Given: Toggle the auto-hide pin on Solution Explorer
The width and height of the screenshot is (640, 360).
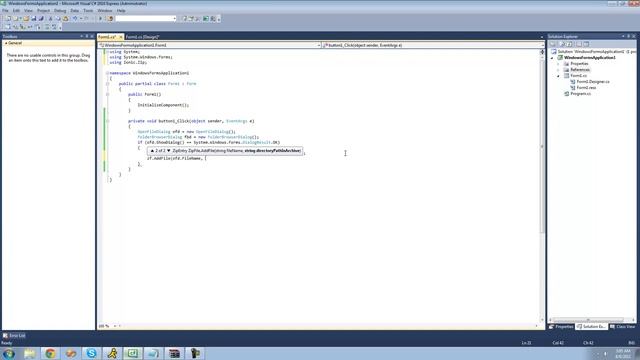Looking at the screenshot, I should click(629, 36).
